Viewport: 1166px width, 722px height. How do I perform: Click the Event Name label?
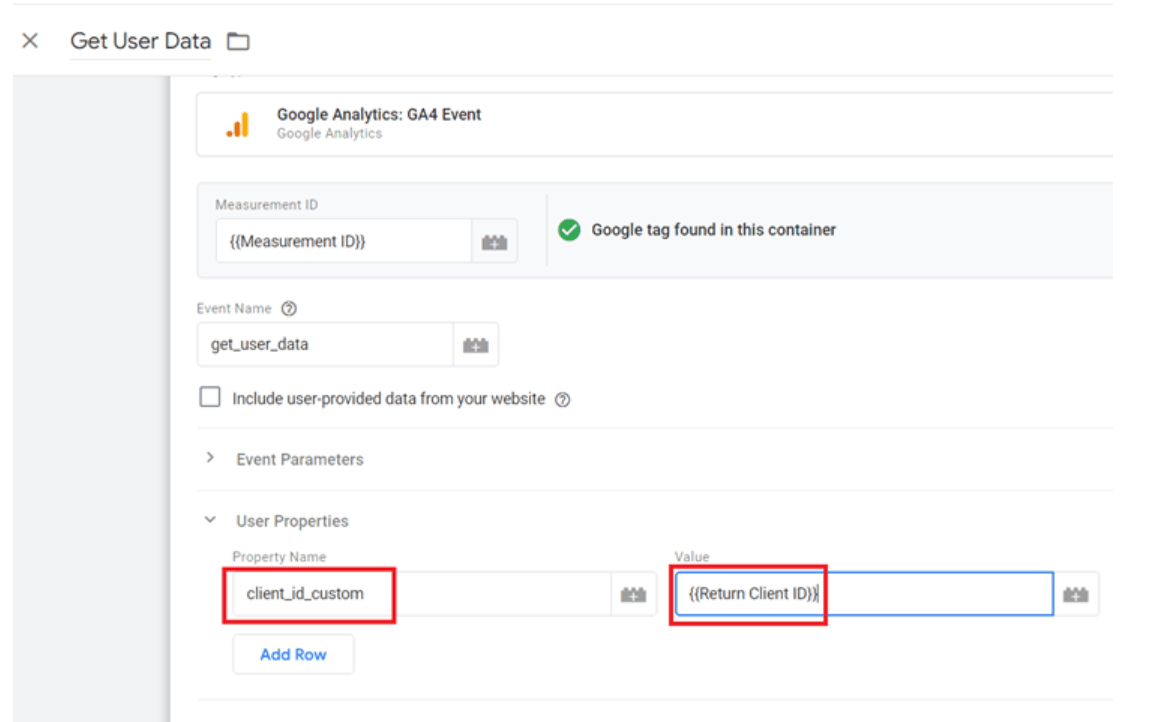[x=233, y=309]
